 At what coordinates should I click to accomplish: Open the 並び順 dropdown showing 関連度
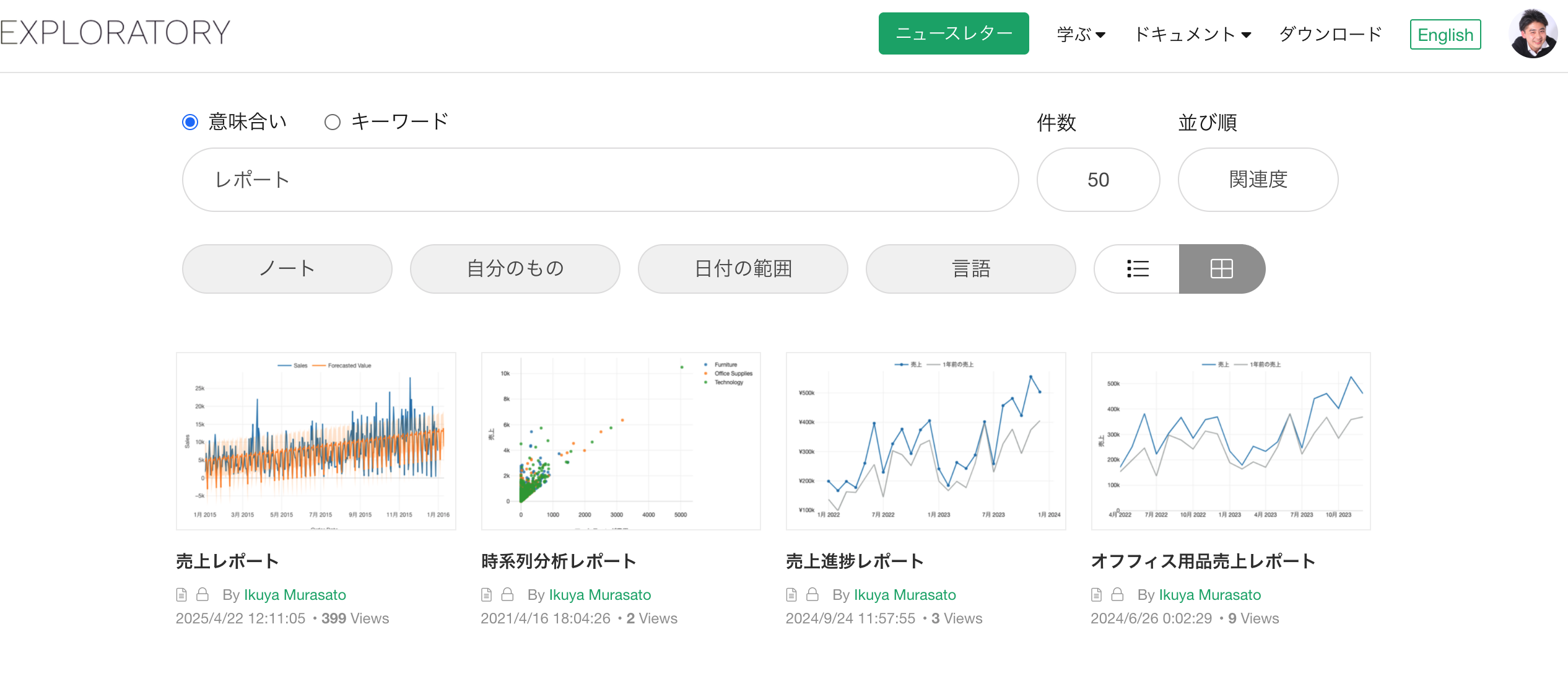coord(1257,180)
